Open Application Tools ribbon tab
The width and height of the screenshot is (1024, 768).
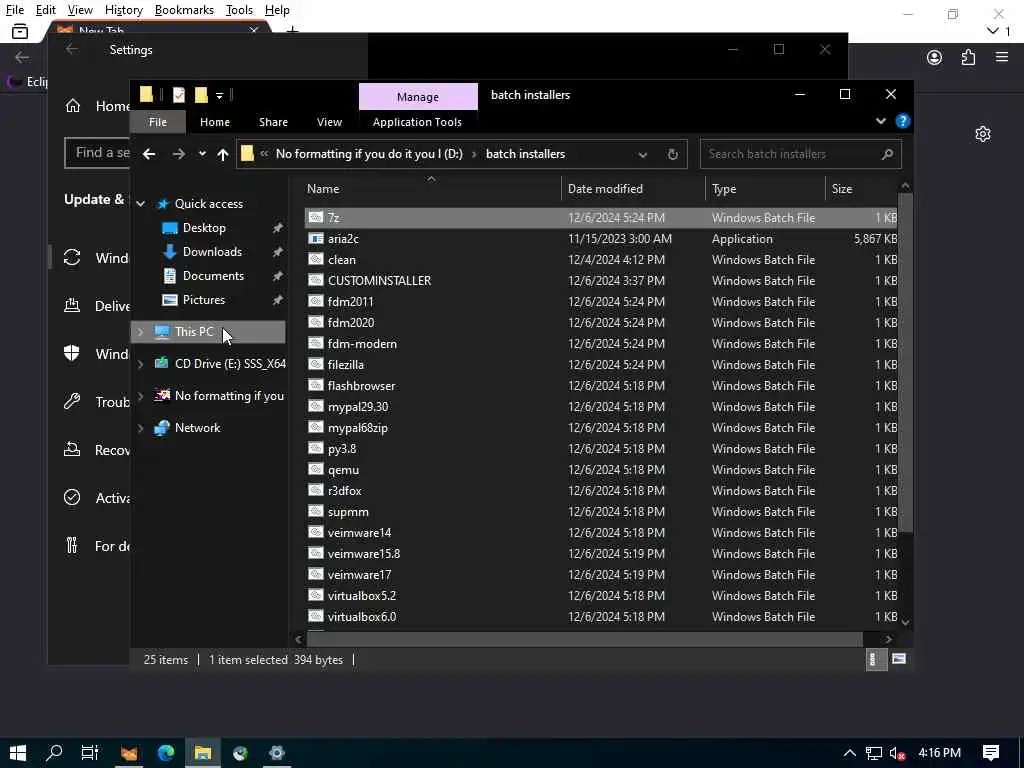click(417, 122)
